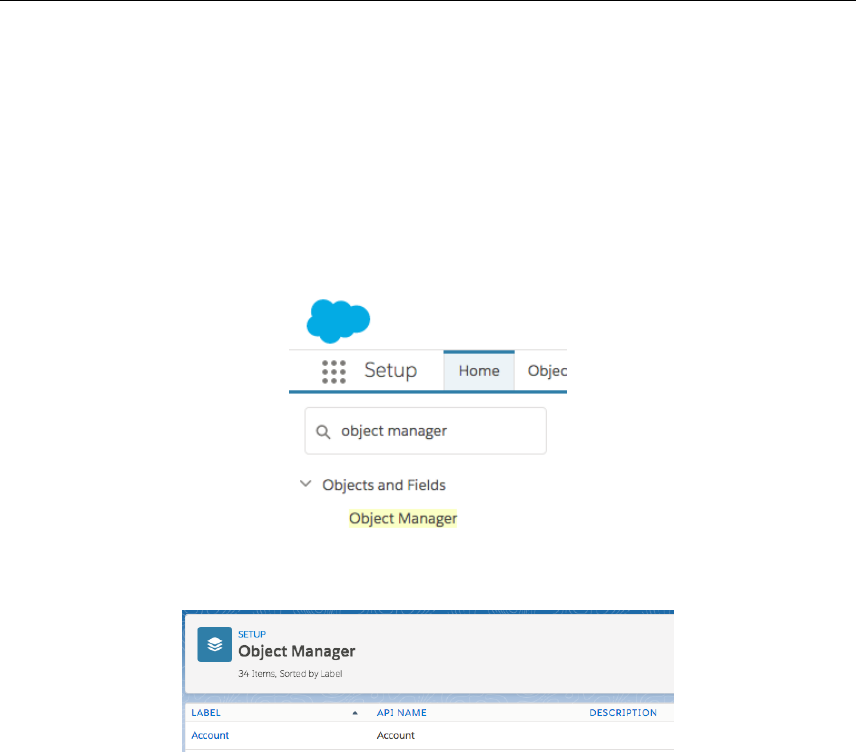
Task: Sort by the LABEL column header
Action: click(206, 713)
